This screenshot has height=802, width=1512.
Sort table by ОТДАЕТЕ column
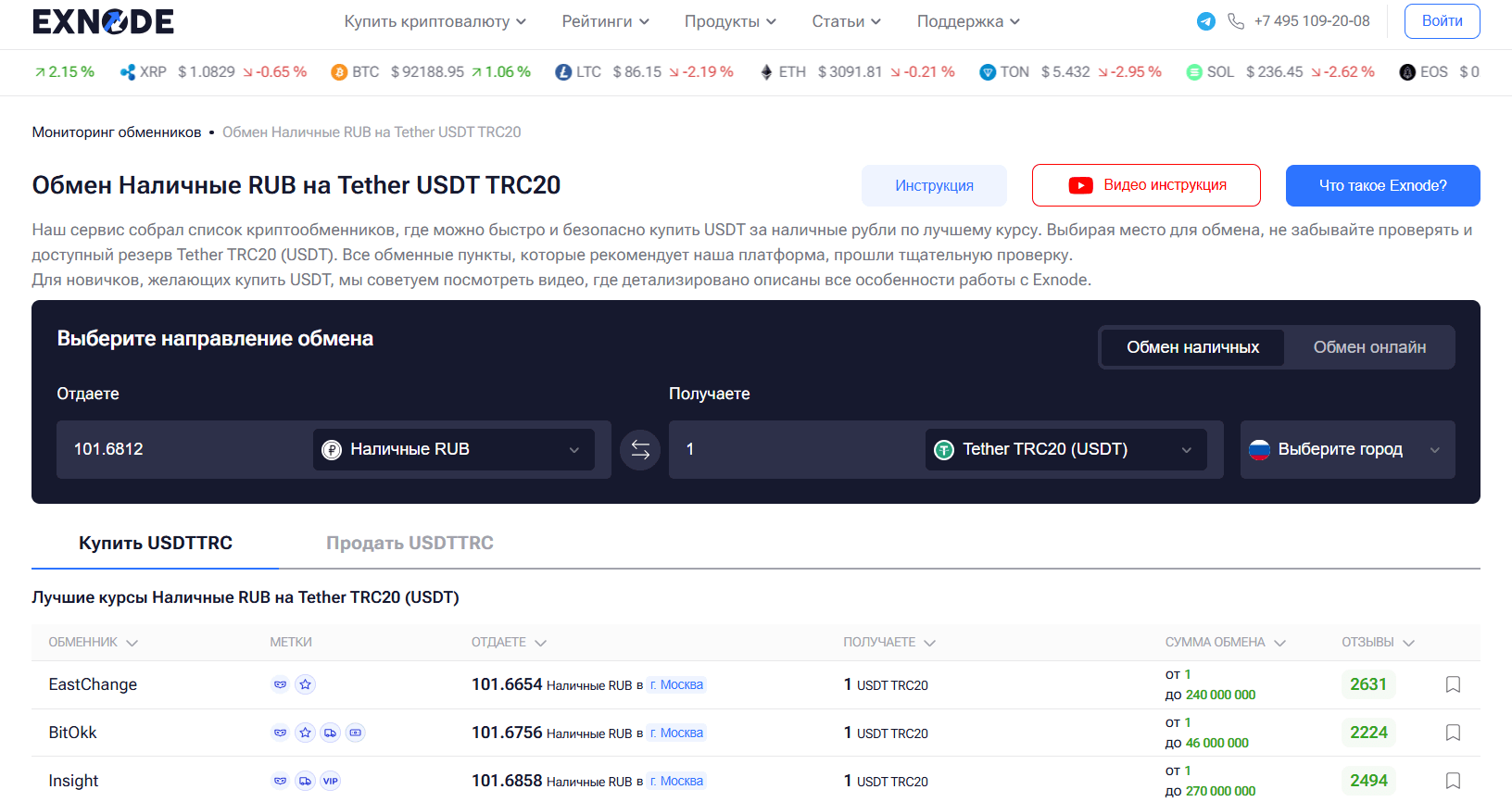tap(509, 642)
